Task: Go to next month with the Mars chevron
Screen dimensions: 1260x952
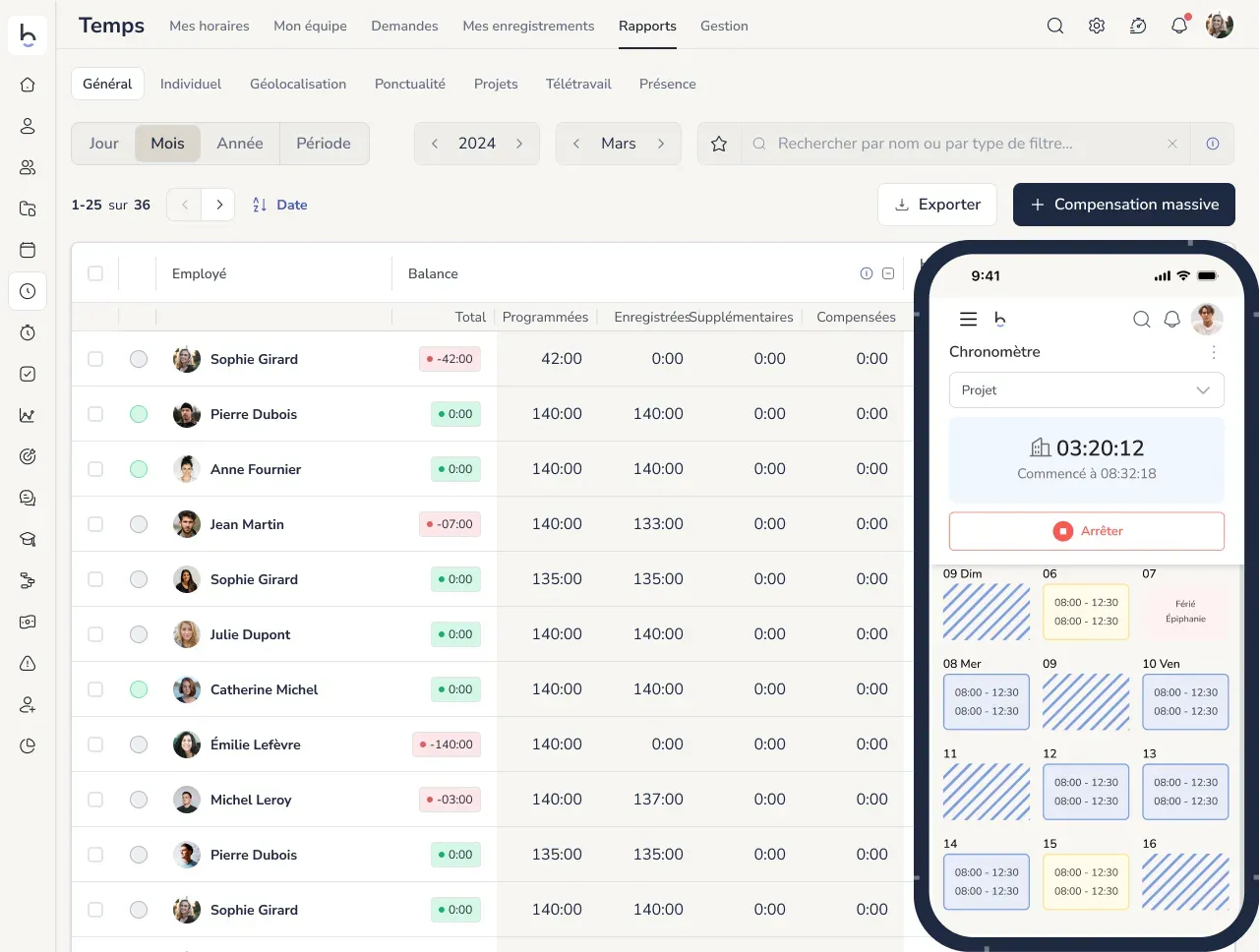Action: (x=661, y=143)
